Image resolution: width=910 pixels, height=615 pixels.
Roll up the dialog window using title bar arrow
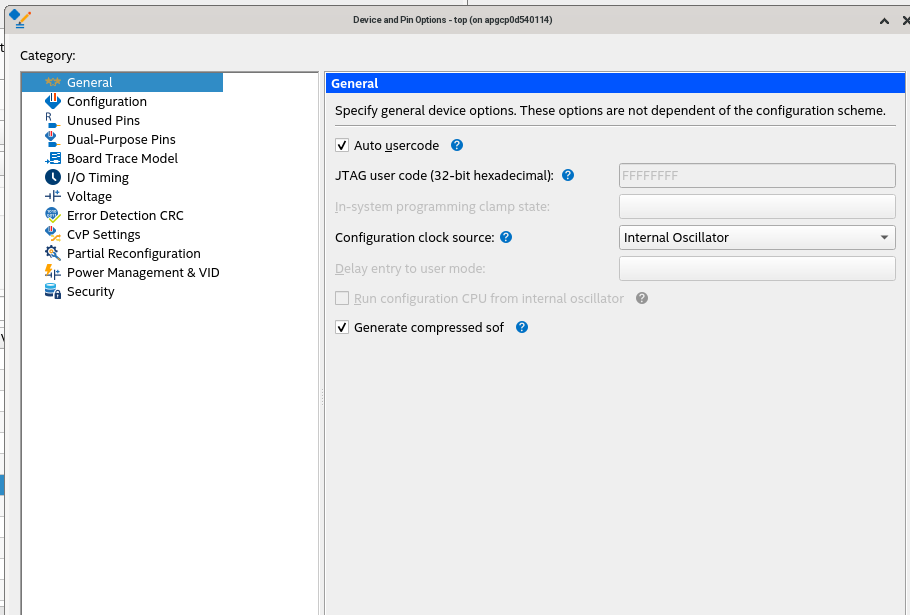click(x=884, y=20)
